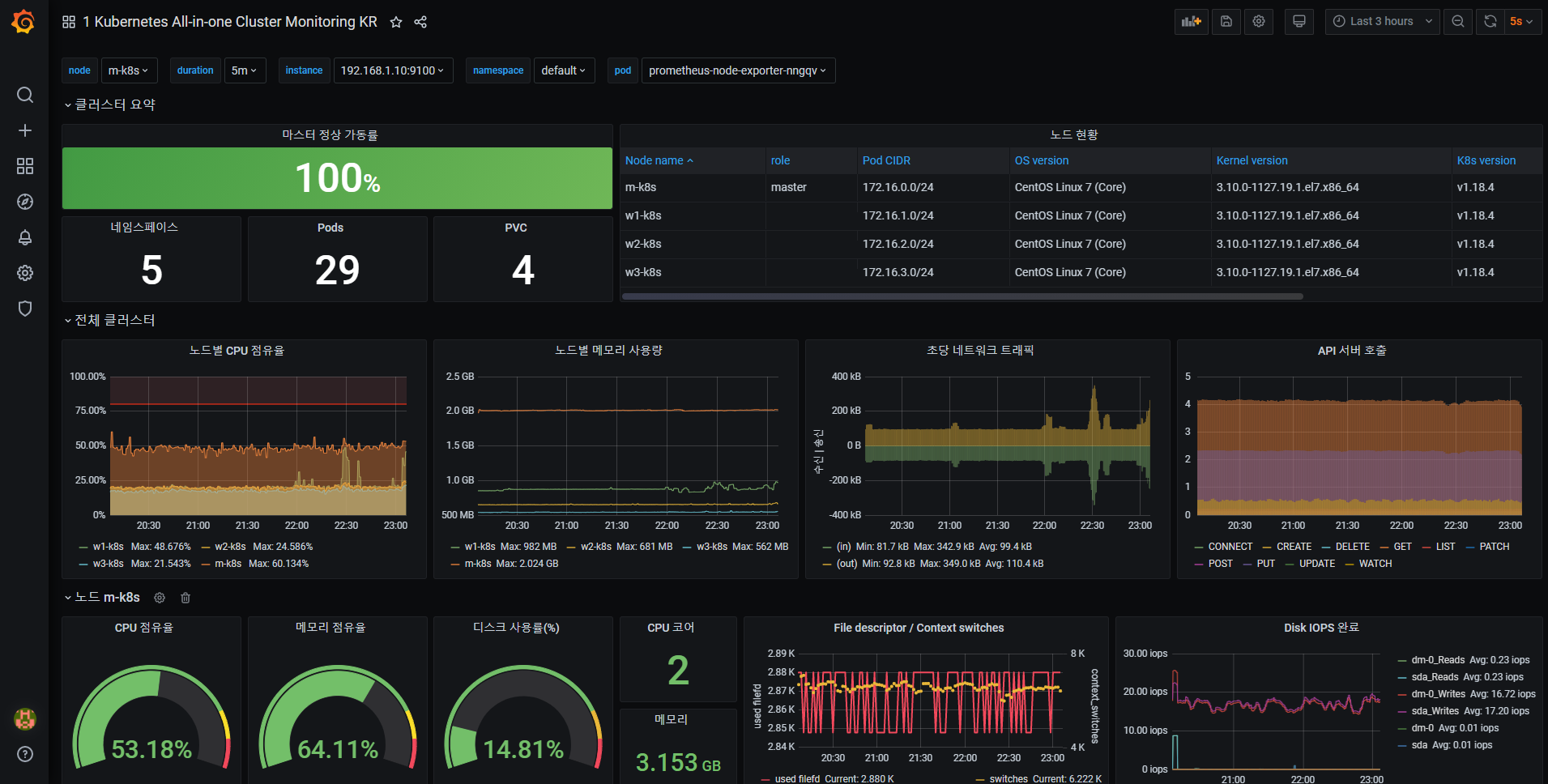Screen dimensions: 1548x784
Task: Open the Explore compass icon
Action: click(25, 202)
